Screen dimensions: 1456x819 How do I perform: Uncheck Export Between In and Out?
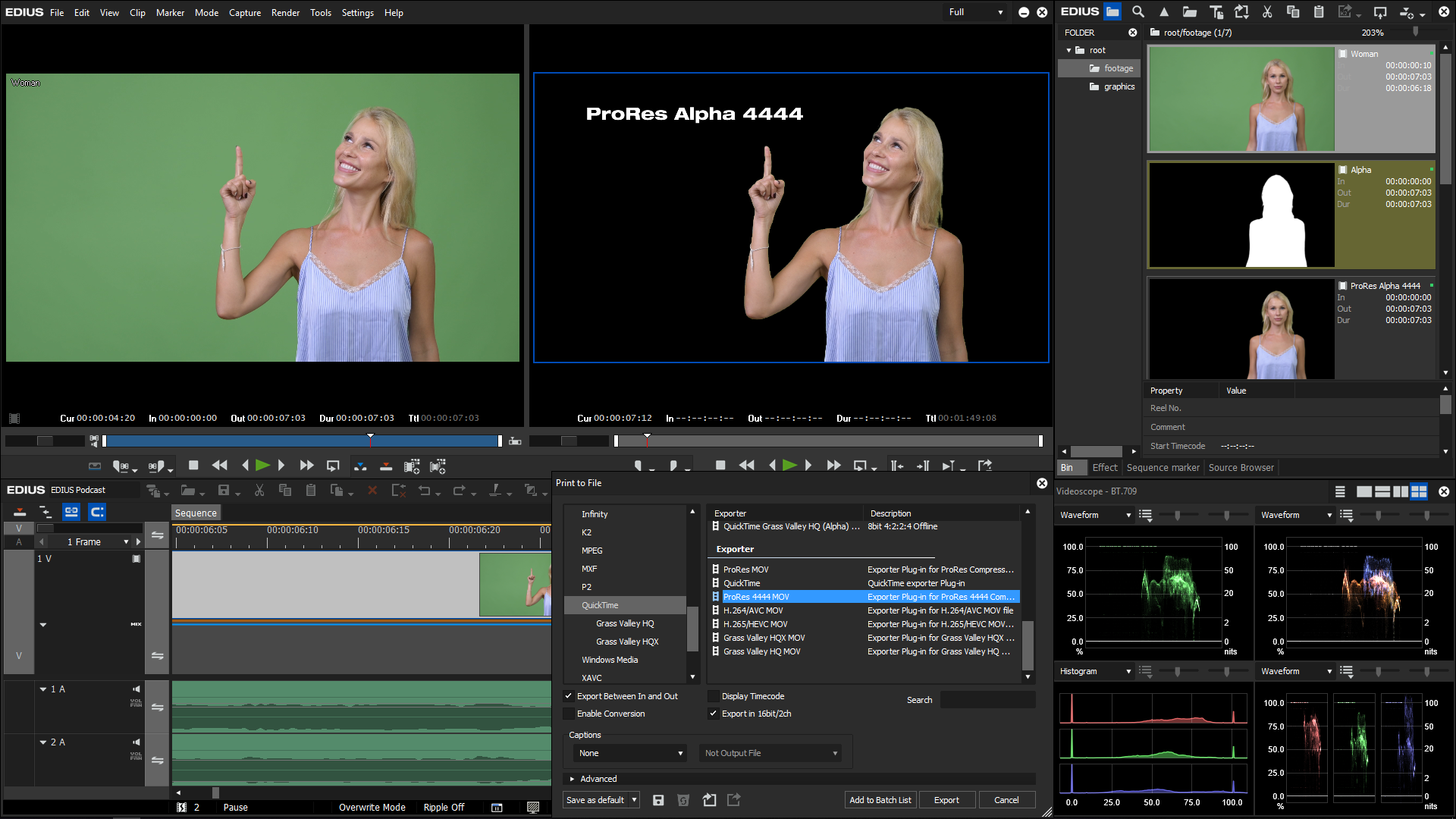(x=568, y=696)
